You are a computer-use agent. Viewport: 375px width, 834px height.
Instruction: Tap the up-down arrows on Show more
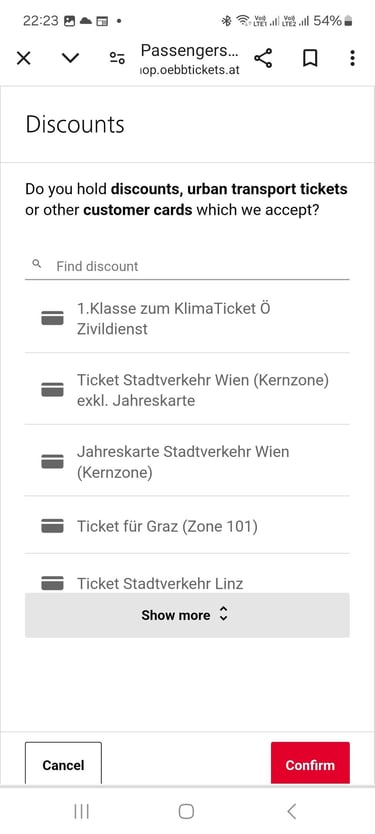click(223, 615)
